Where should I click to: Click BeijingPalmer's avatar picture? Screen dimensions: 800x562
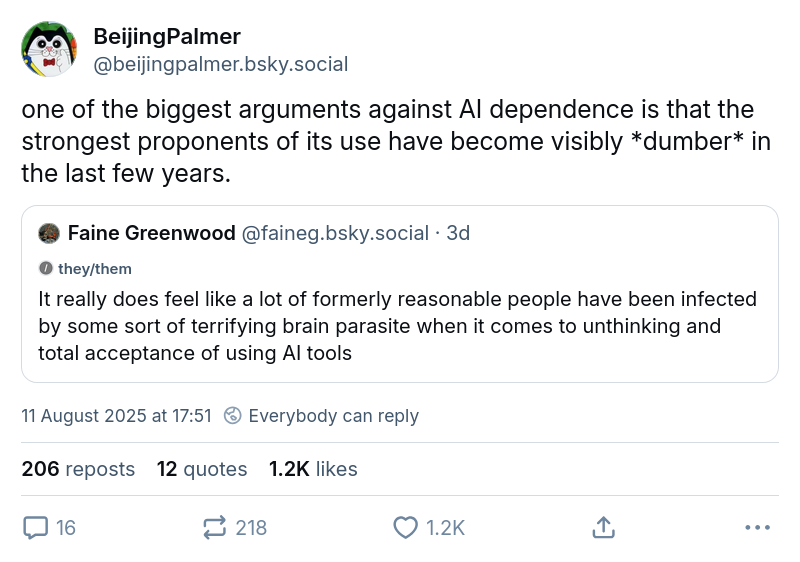50,49
